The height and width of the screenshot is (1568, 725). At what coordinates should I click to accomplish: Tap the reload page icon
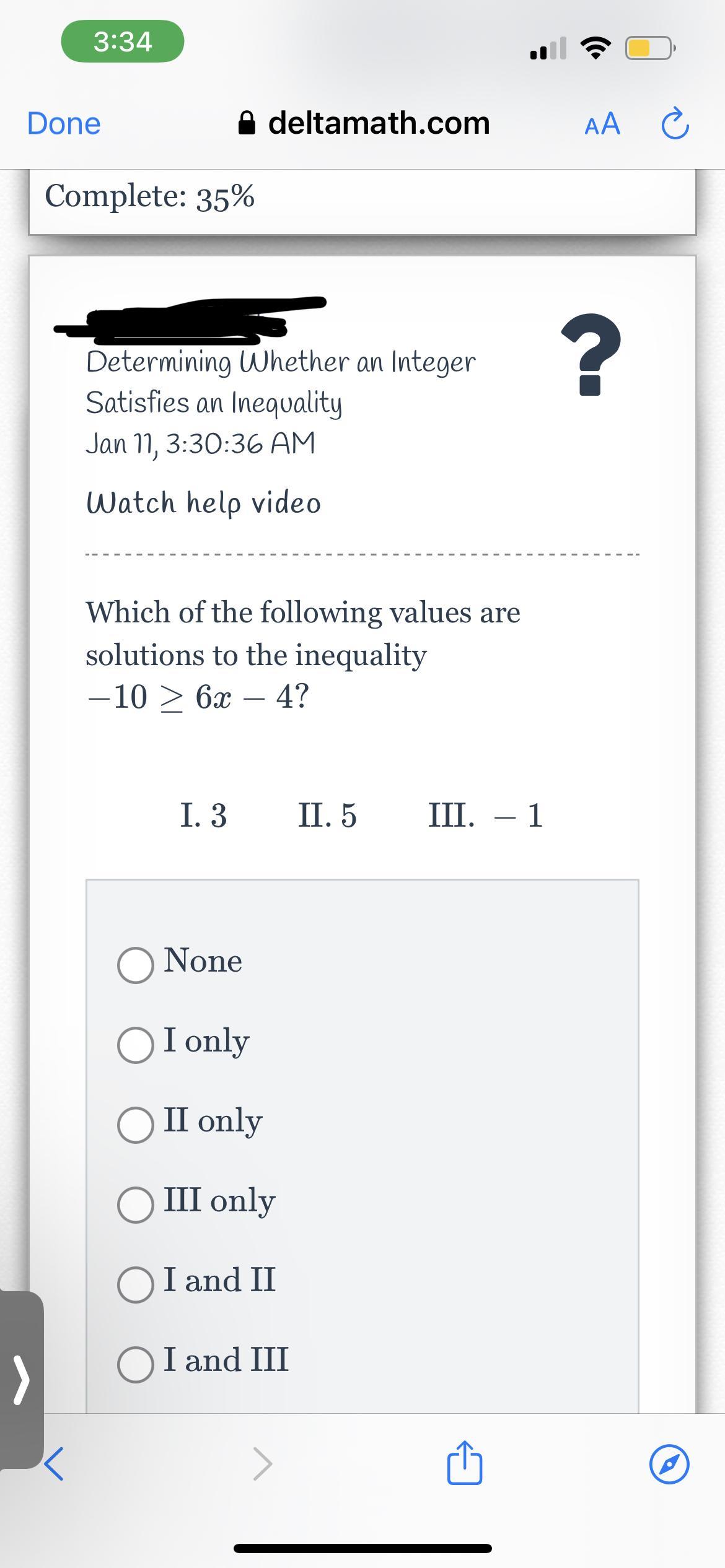675,124
